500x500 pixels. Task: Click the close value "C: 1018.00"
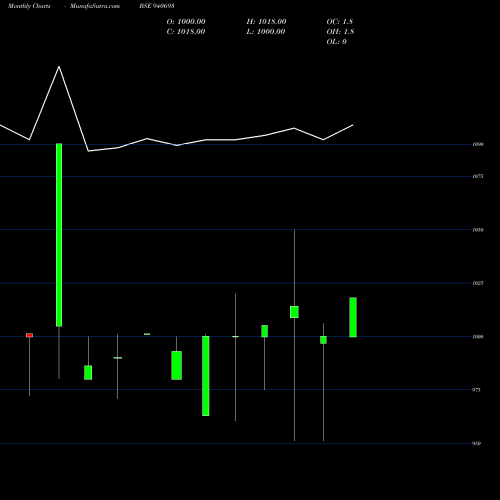(186, 32)
